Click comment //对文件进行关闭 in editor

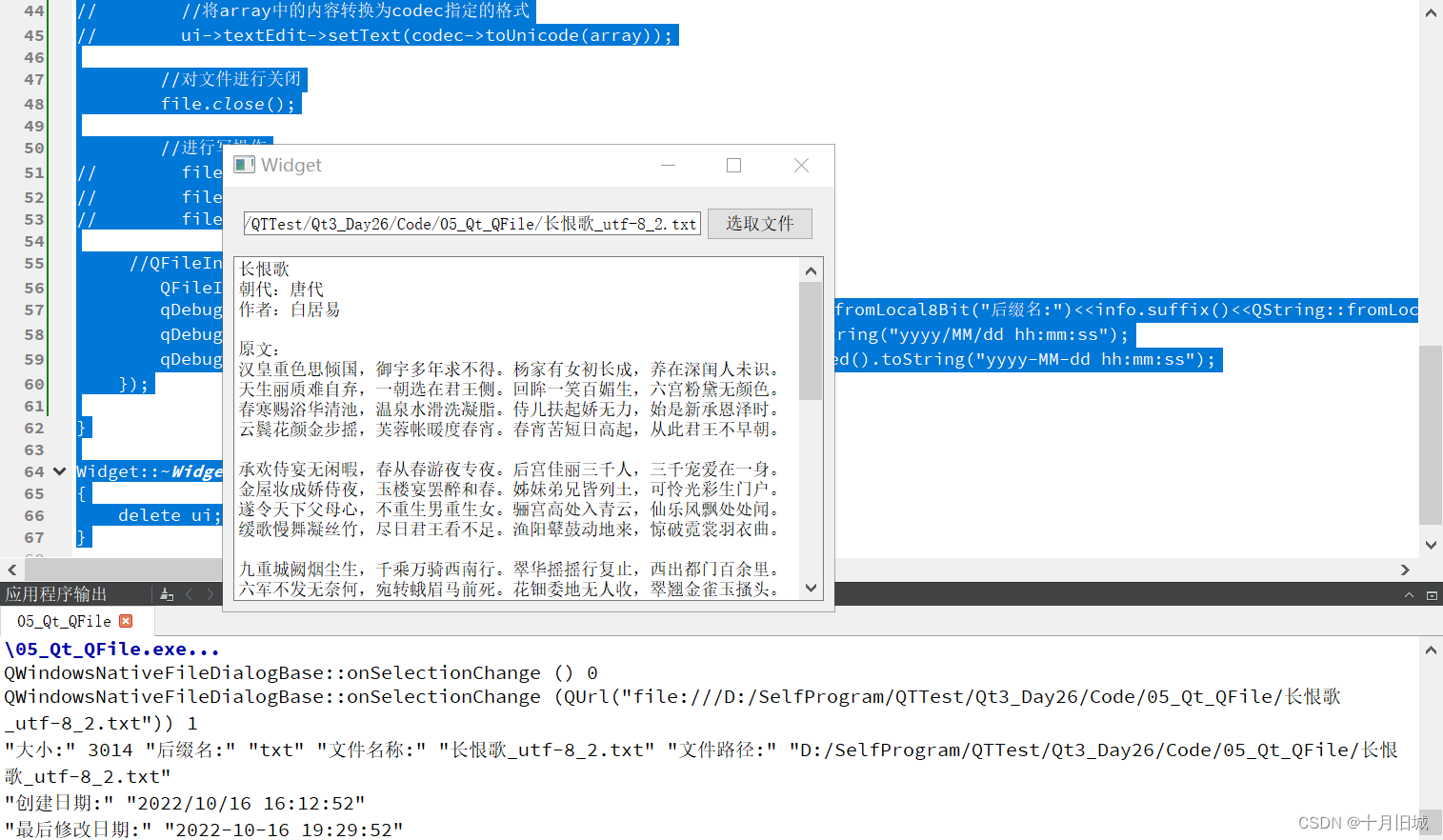[x=230, y=79]
